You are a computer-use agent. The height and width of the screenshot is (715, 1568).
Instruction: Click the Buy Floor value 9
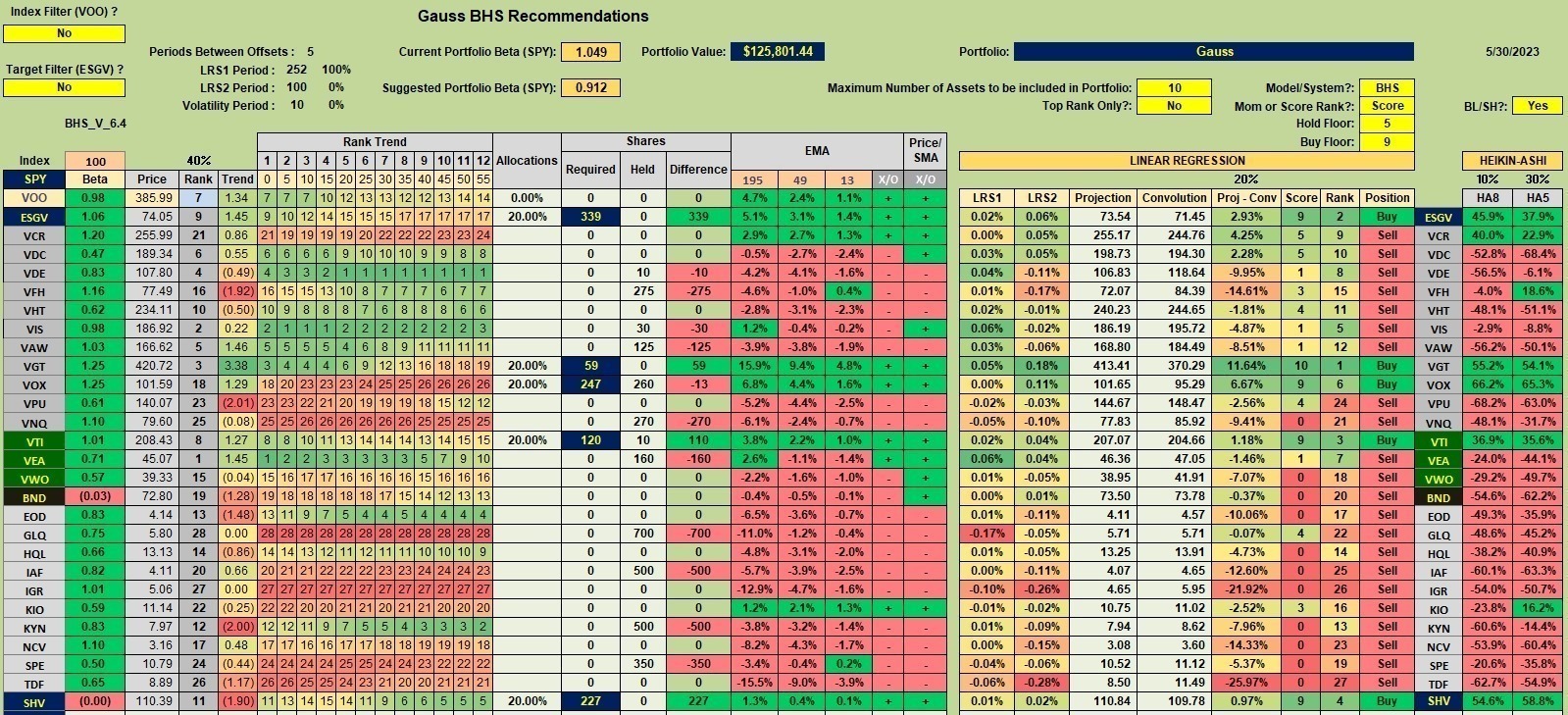(x=1388, y=142)
